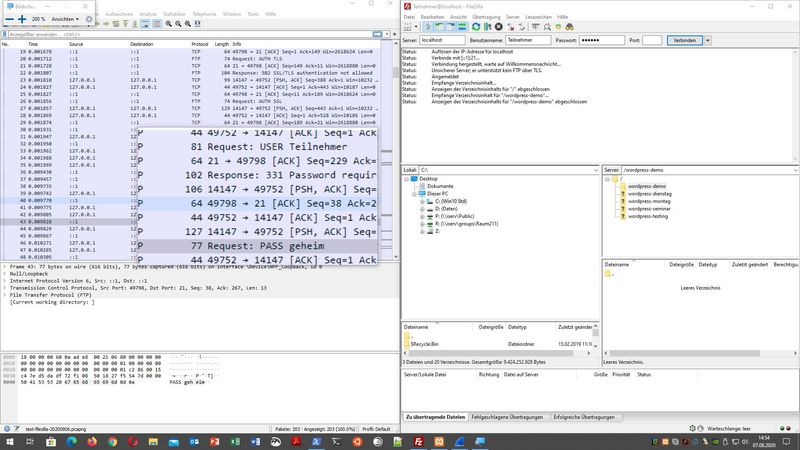Open FileZilla Site Manager icon
800x450 pixels.
tap(408, 27)
